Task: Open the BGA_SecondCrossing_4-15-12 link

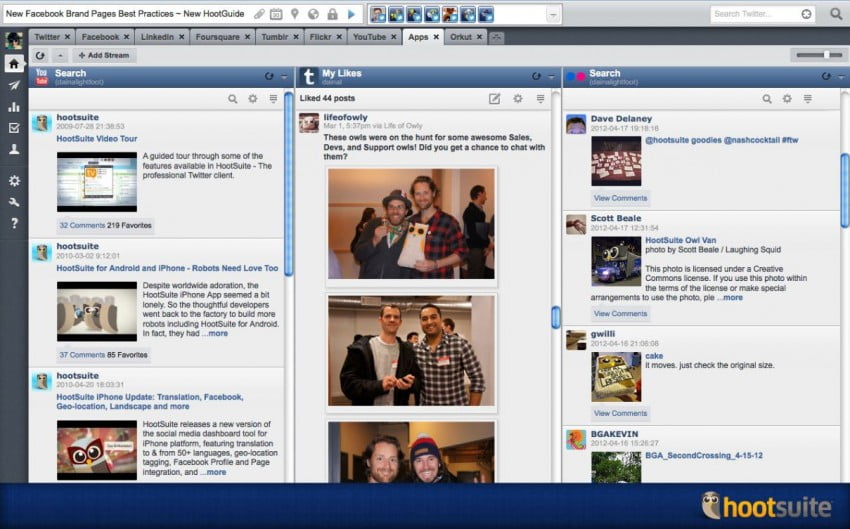Action: click(704, 455)
